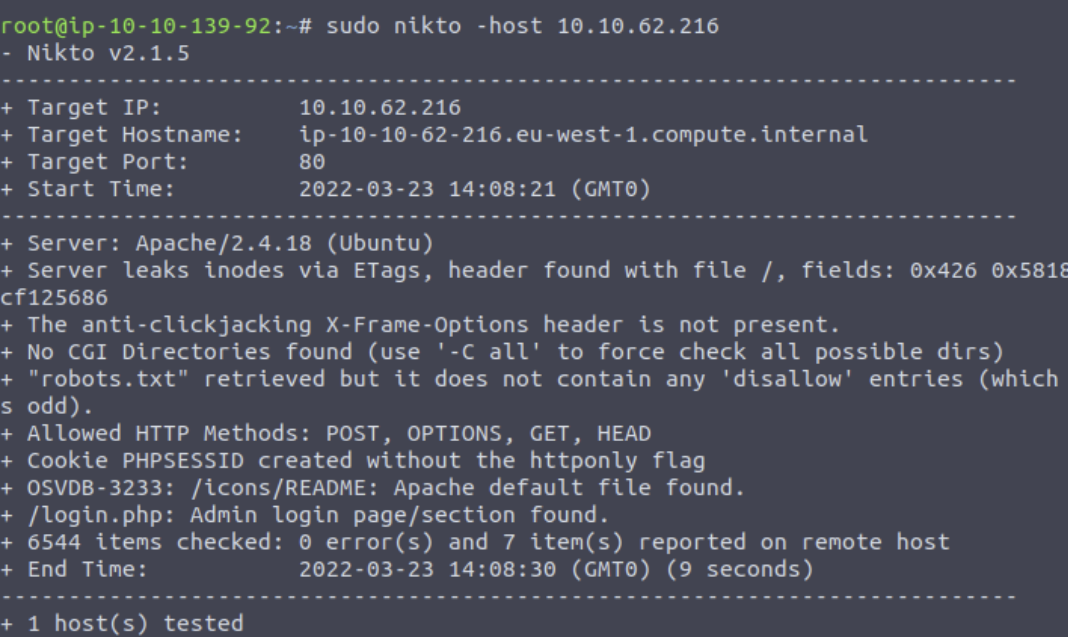Click the Target Port value 80
The image size is (1068, 638).
tap(312, 161)
